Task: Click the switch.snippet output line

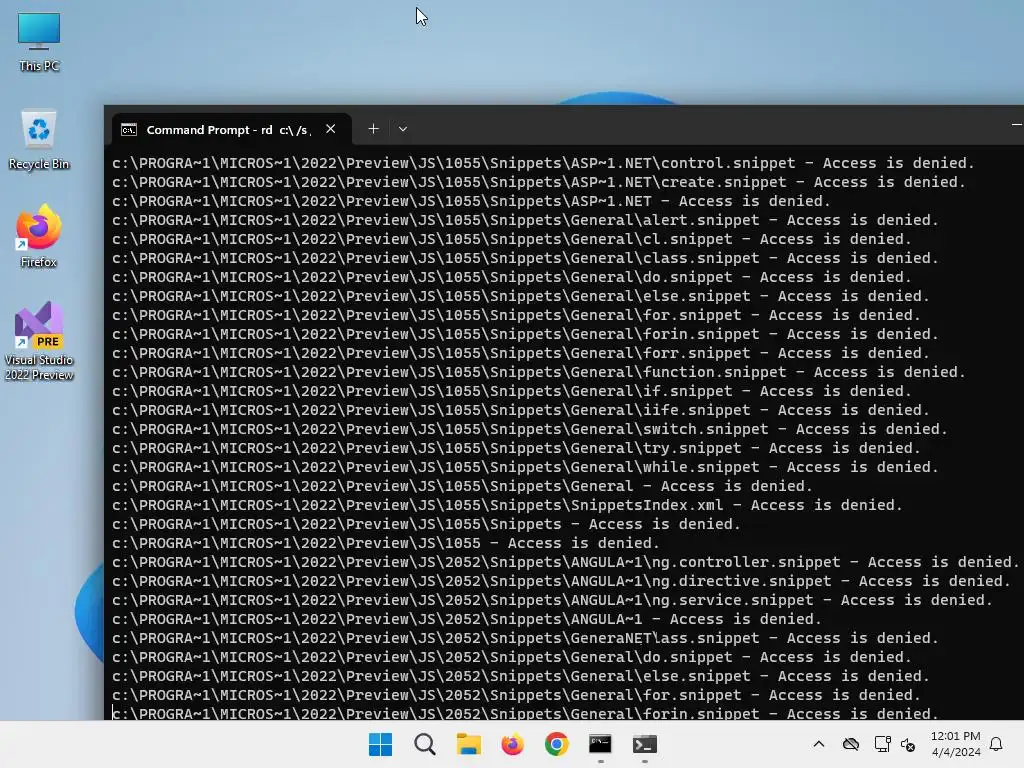Action: pyautogui.click(x=529, y=429)
